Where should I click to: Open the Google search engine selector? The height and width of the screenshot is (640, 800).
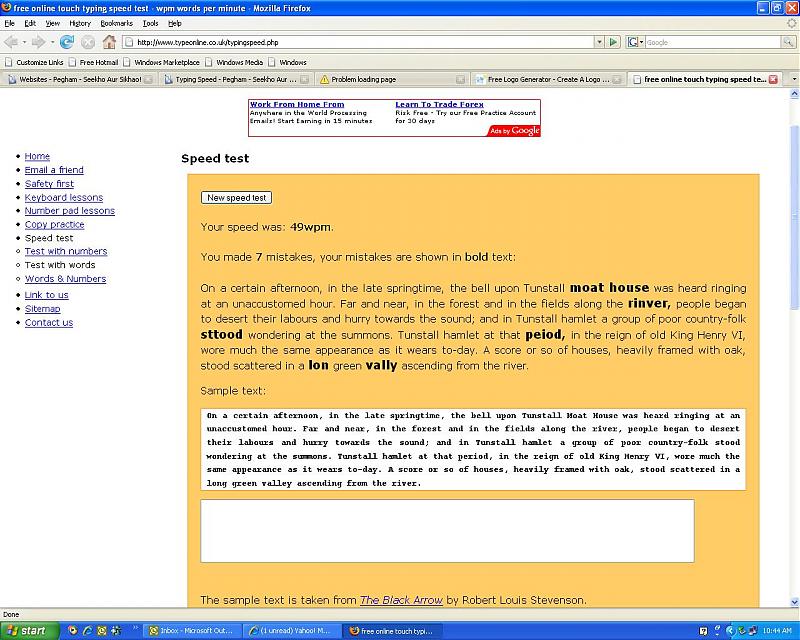click(635, 42)
